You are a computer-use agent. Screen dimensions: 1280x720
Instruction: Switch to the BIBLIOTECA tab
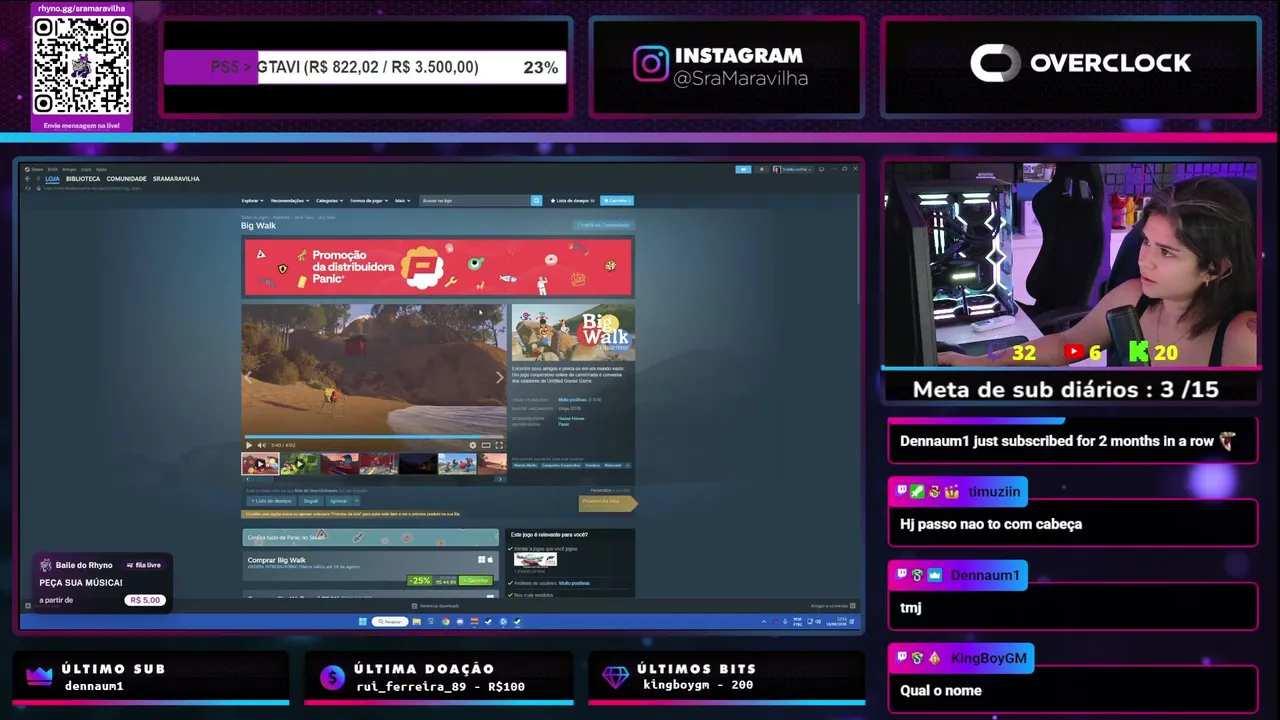(83, 179)
